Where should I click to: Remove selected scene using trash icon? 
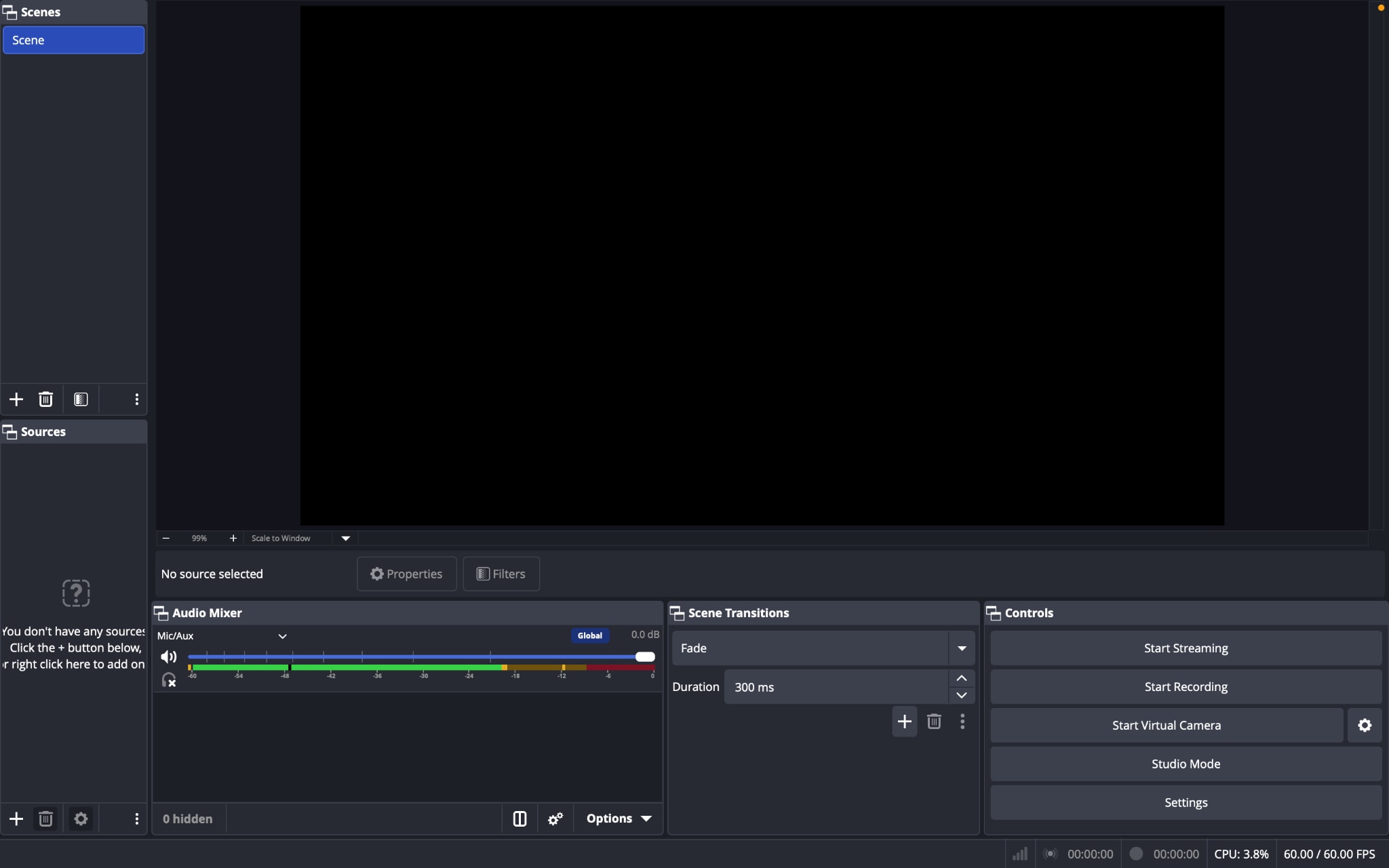pyautogui.click(x=45, y=399)
